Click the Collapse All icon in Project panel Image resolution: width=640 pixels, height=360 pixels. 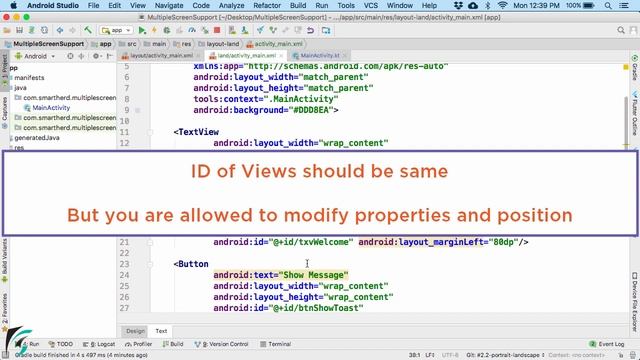coord(82,56)
